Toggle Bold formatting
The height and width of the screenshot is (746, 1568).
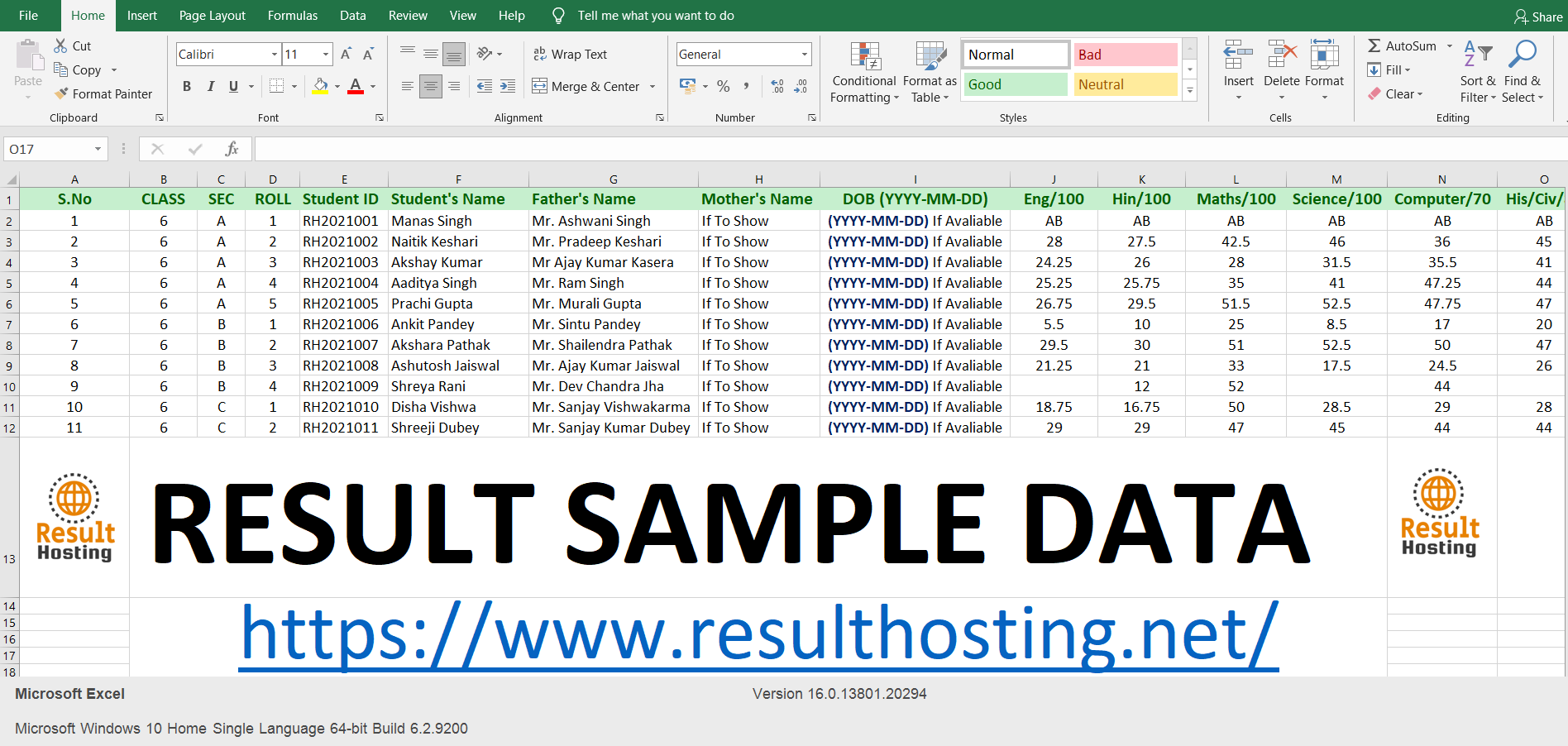pyautogui.click(x=187, y=86)
